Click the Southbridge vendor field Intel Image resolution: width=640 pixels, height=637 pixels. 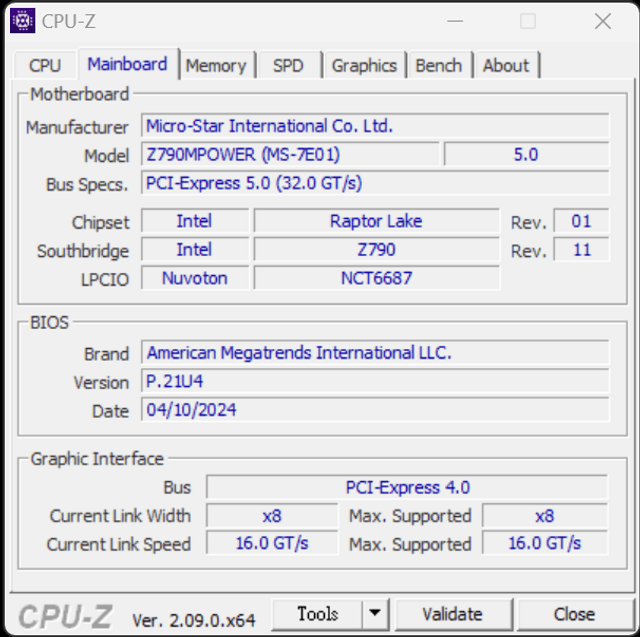tap(195, 250)
